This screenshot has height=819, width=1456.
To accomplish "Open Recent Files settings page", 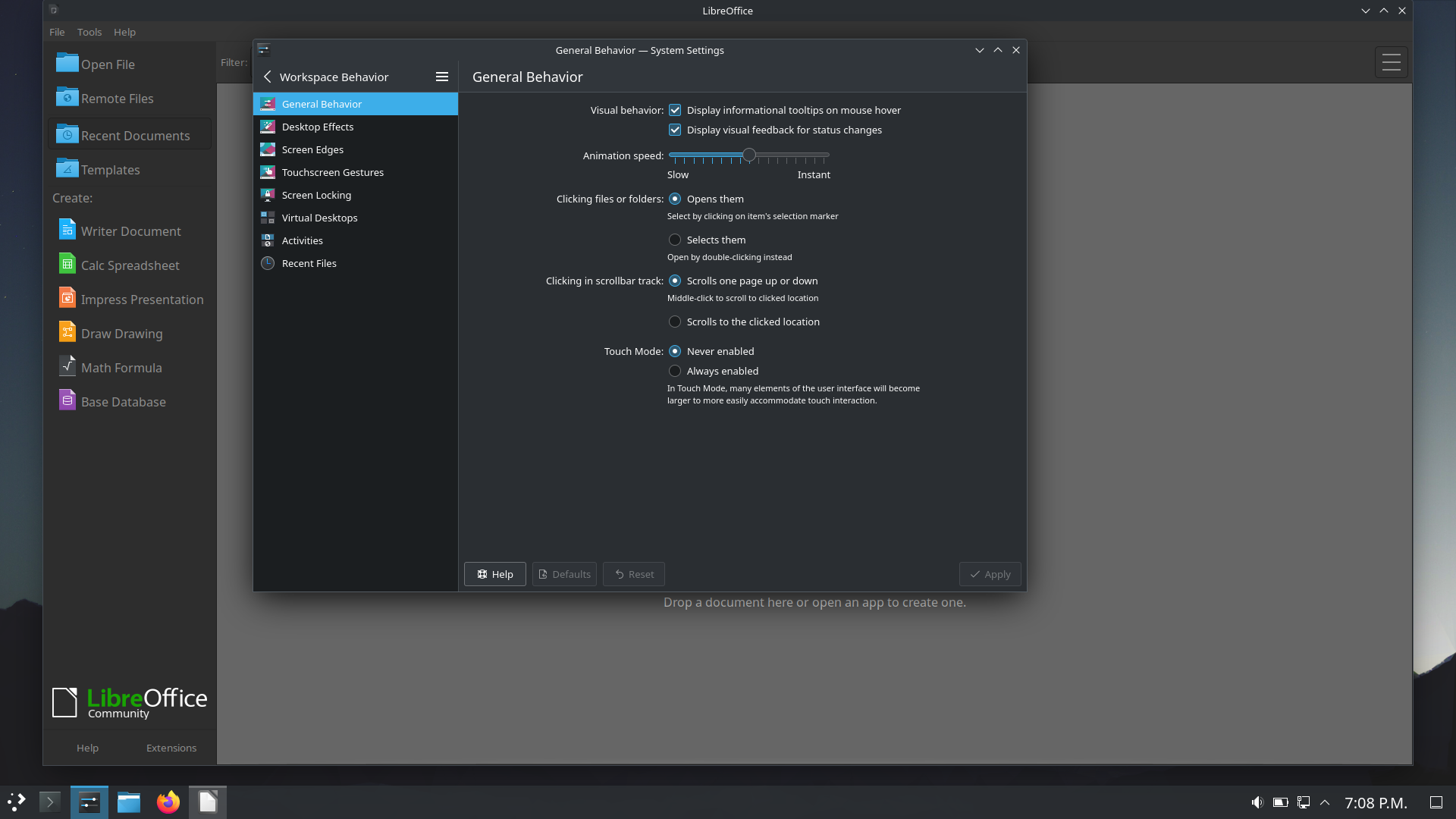I will point(355,263).
